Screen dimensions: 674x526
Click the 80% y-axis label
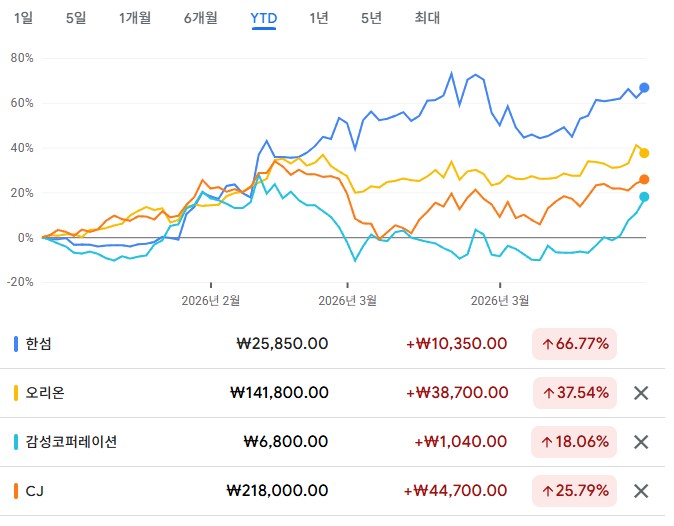pos(22,58)
